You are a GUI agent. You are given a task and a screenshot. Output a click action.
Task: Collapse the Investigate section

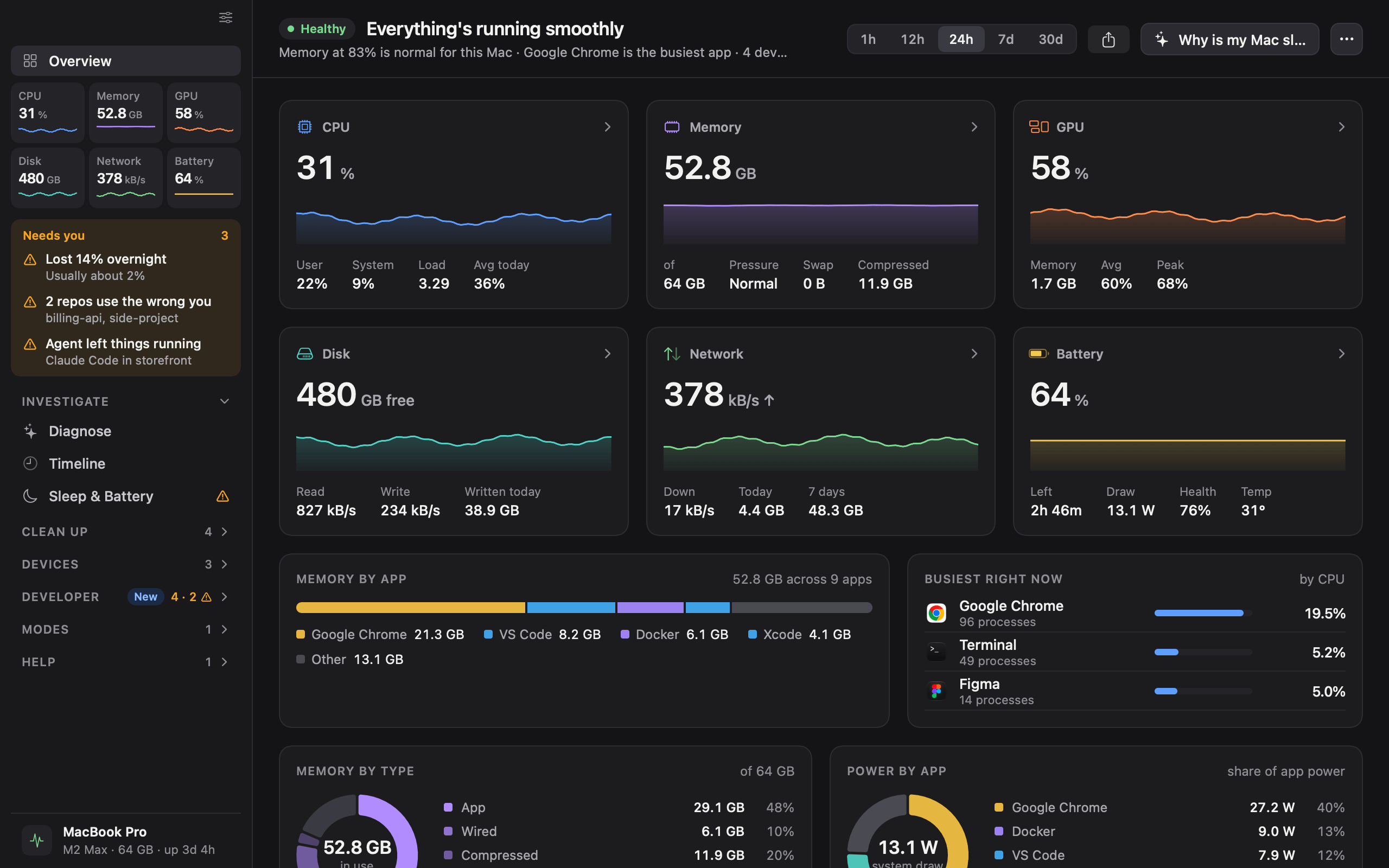click(225, 401)
